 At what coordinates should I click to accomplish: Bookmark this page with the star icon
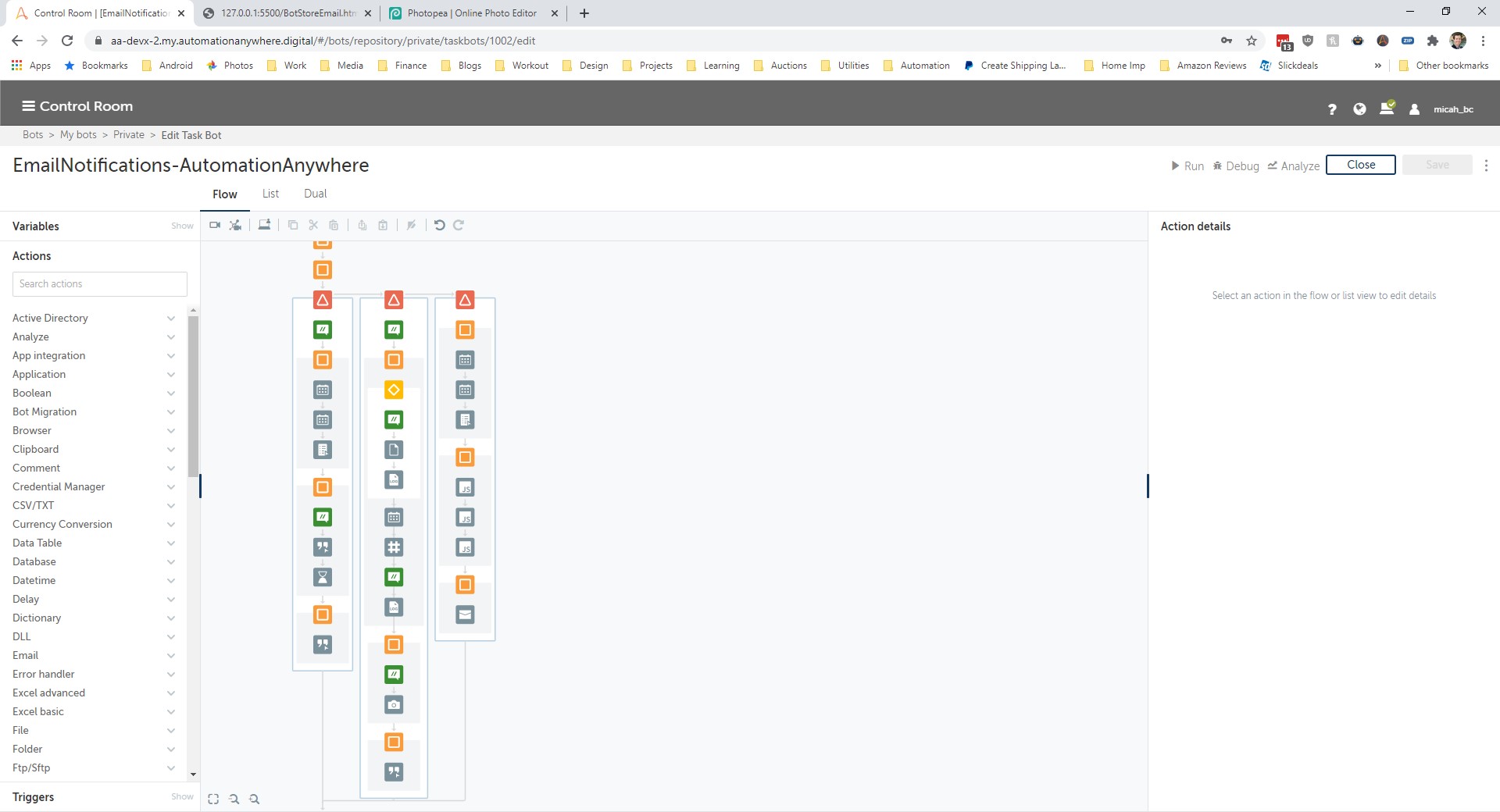tap(1252, 41)
